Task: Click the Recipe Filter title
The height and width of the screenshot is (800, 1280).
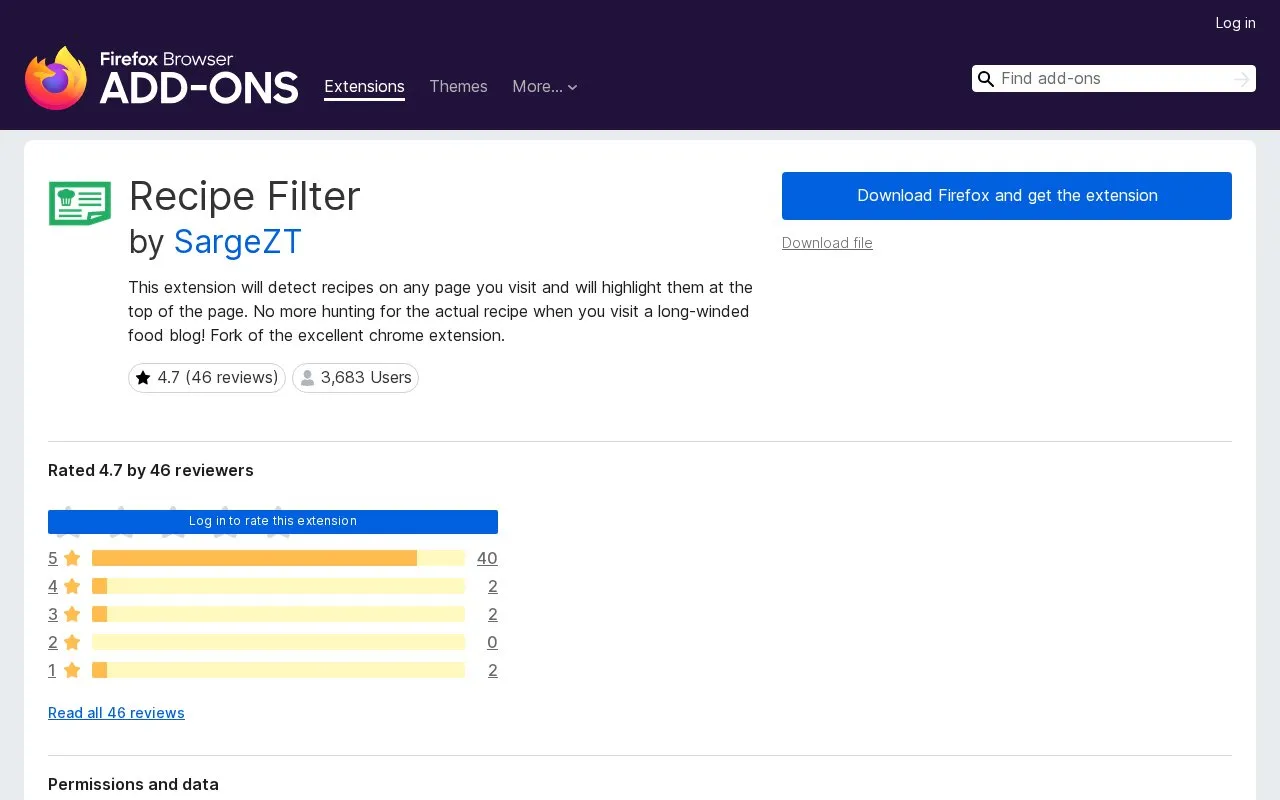Action: [244, 196]
